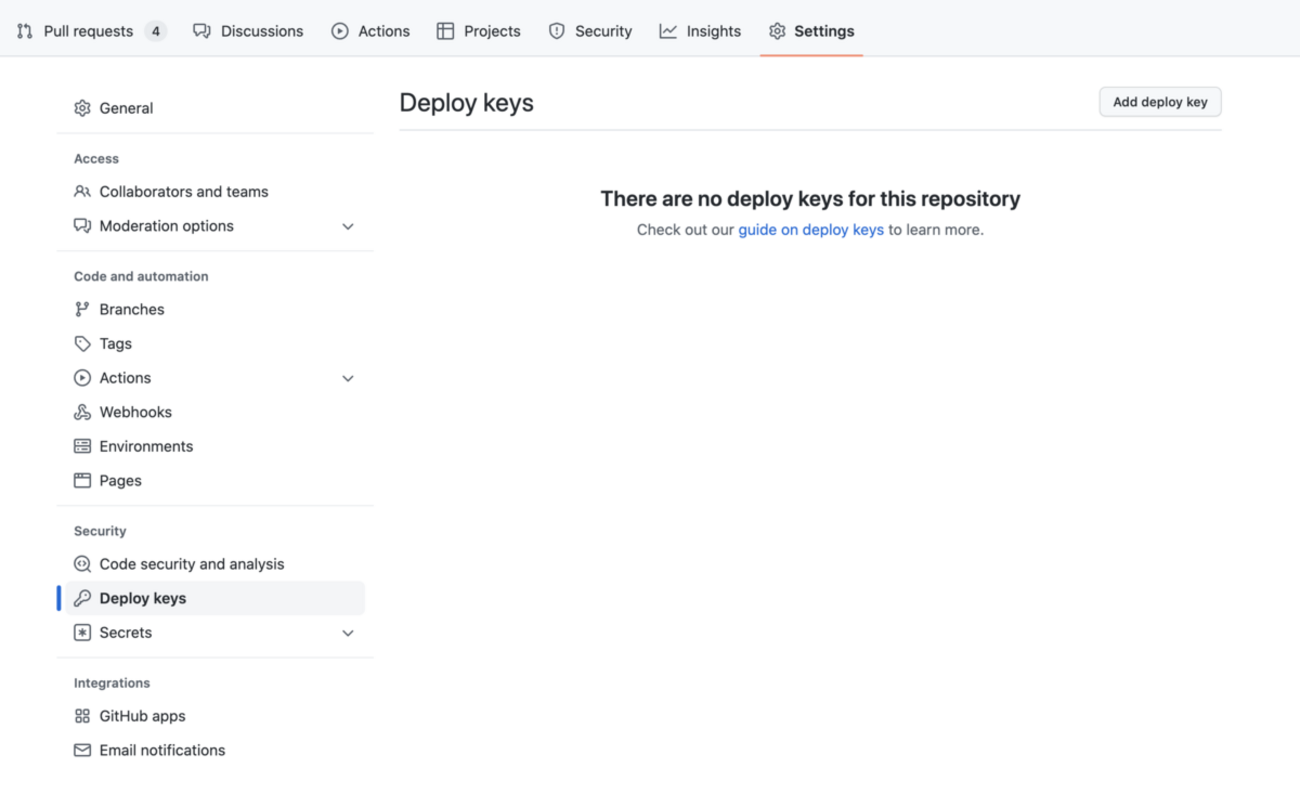Open the Actions play-circle icon
The image size is (1300, 794).
click(339, 30)
